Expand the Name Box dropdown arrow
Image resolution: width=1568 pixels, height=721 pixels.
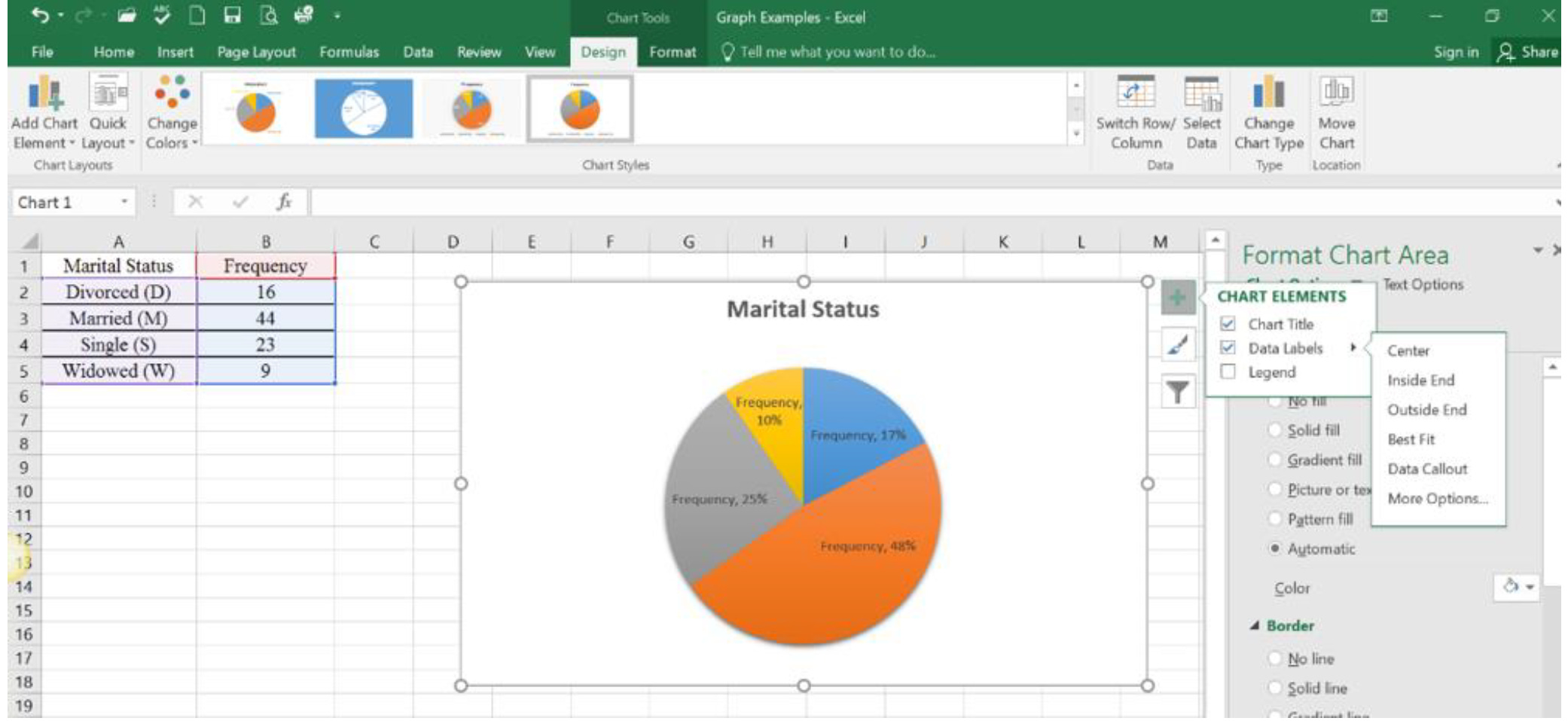[124, 202]
